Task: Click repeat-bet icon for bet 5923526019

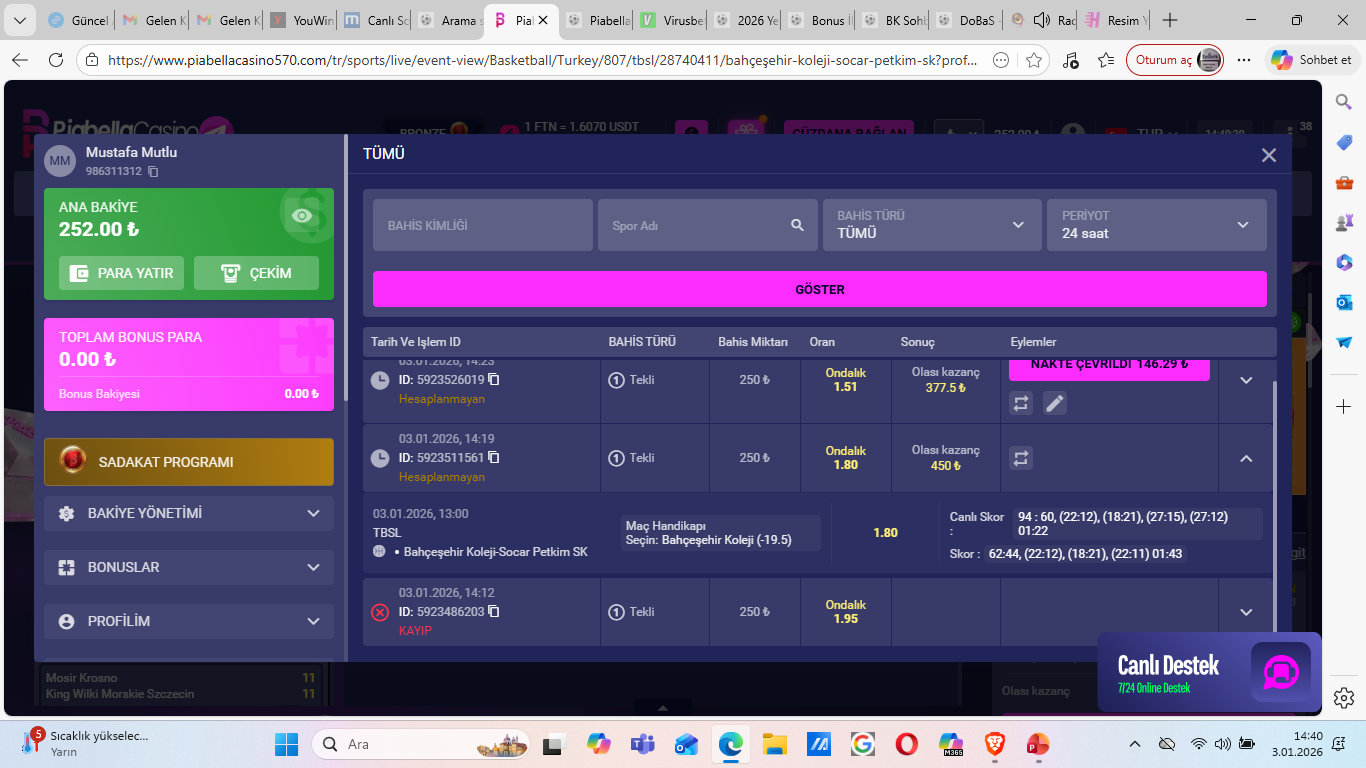Action: [1021, 403]
